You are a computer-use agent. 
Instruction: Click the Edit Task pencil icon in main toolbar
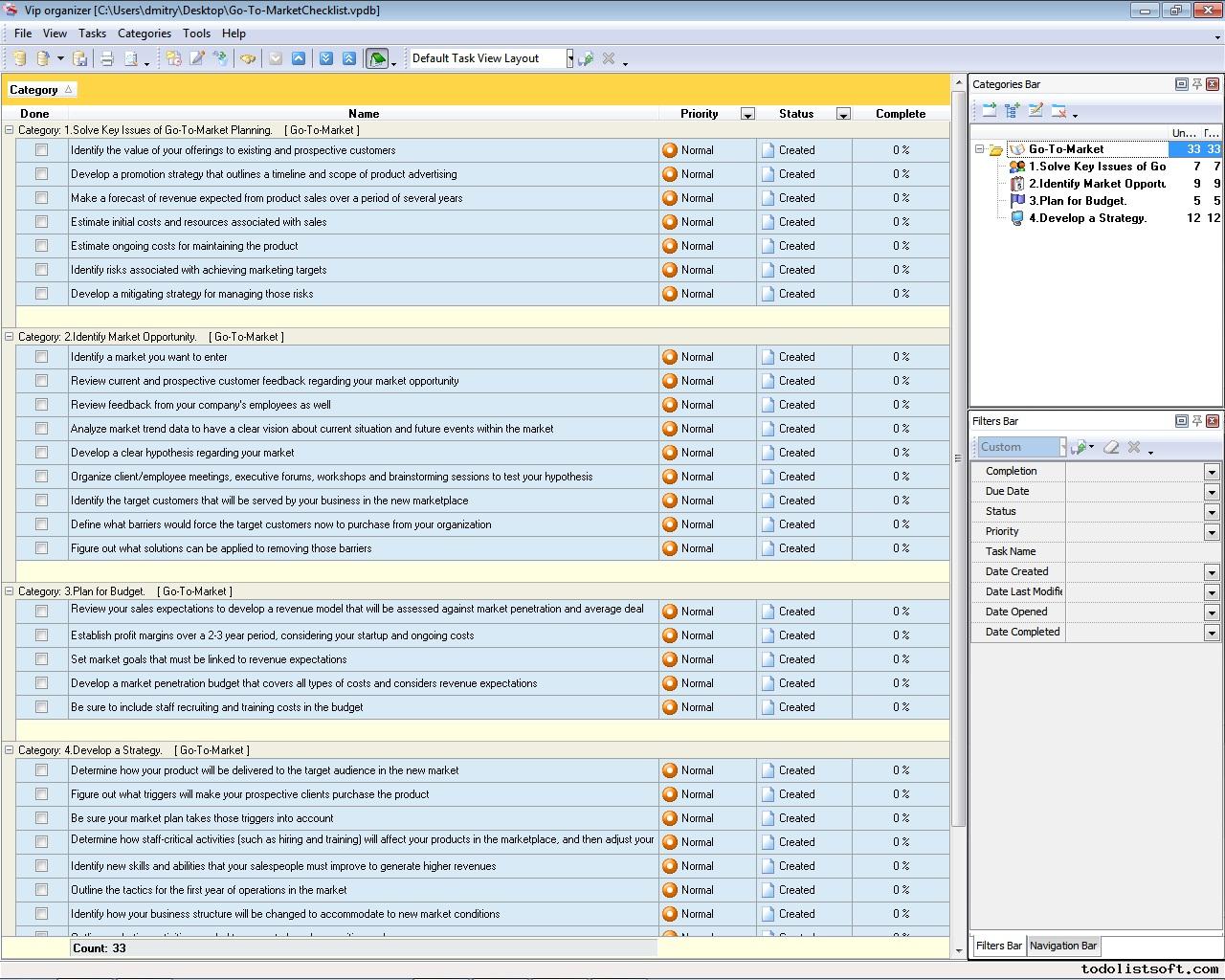tap(197, 58)
